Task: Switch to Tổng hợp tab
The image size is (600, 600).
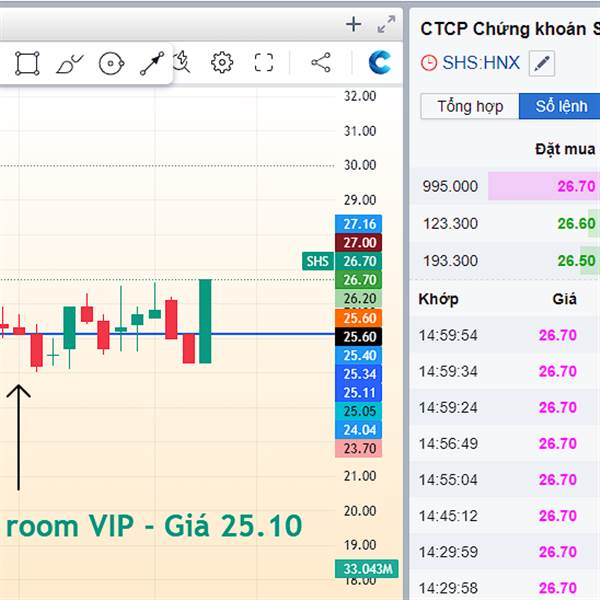Action: [x=470, y=106]
